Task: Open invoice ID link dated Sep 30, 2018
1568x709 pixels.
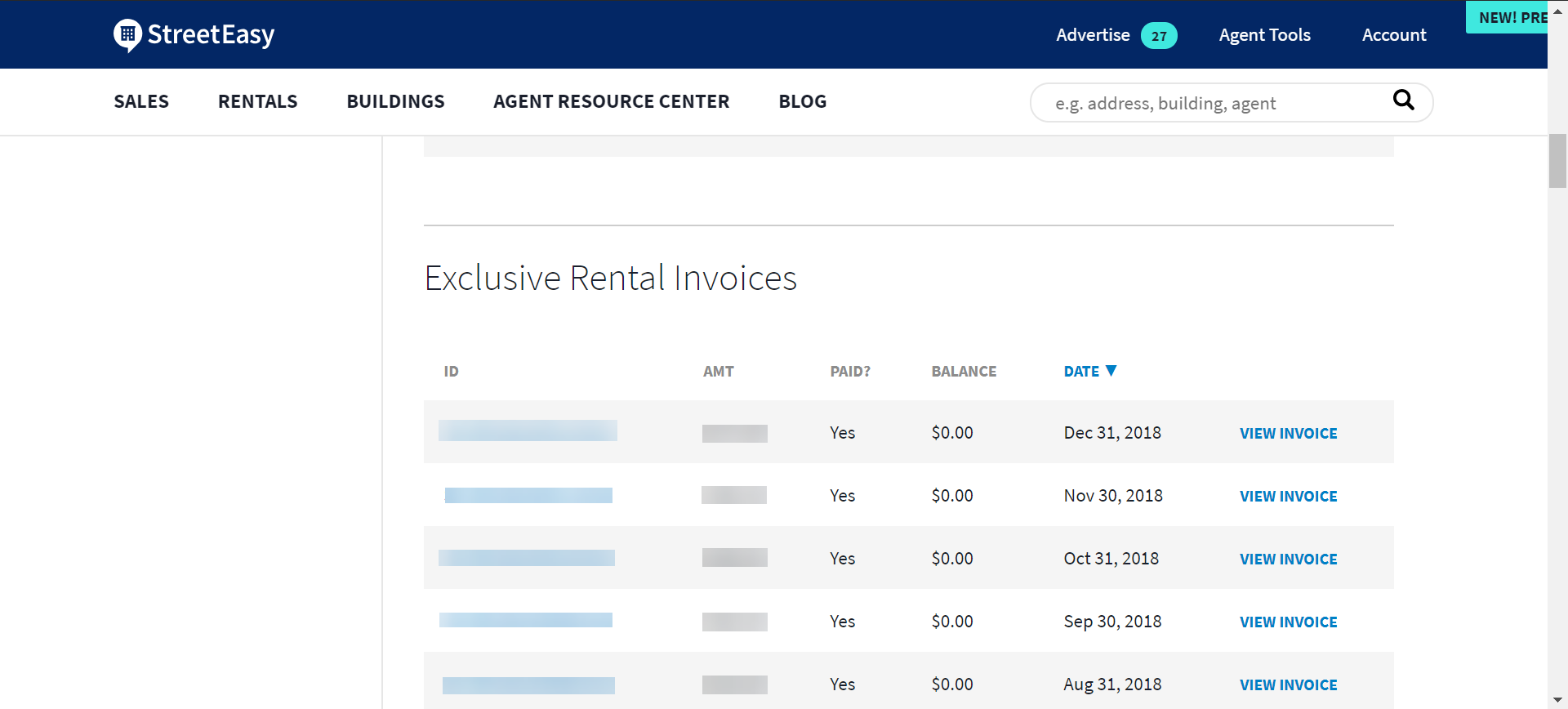Action: tap(526, 620)
